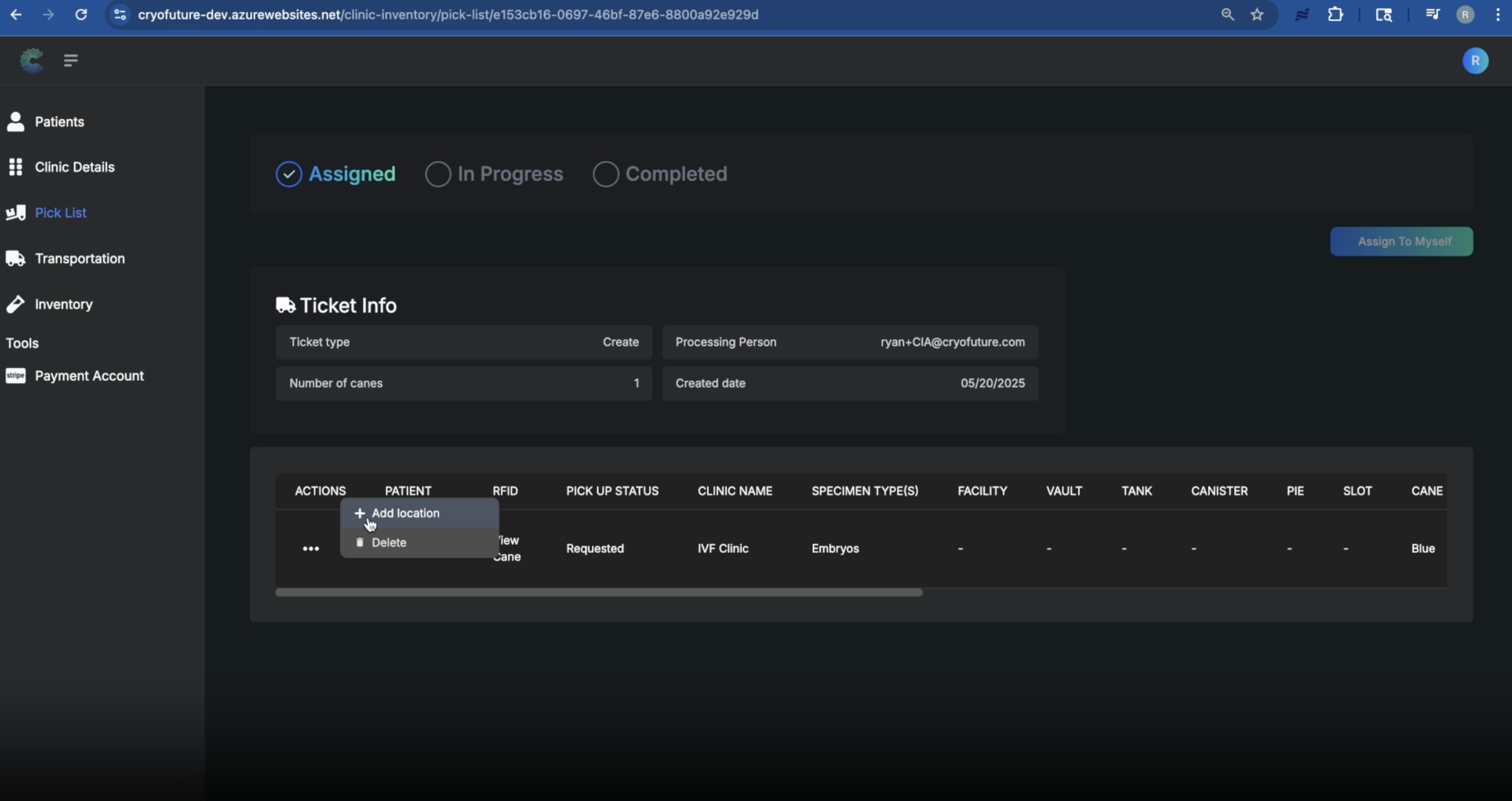Image resolution: width=1512 pixels, height=801 pixels.
Task: Click the Clinic Details grid icon
Action: (x=16, y=167)
